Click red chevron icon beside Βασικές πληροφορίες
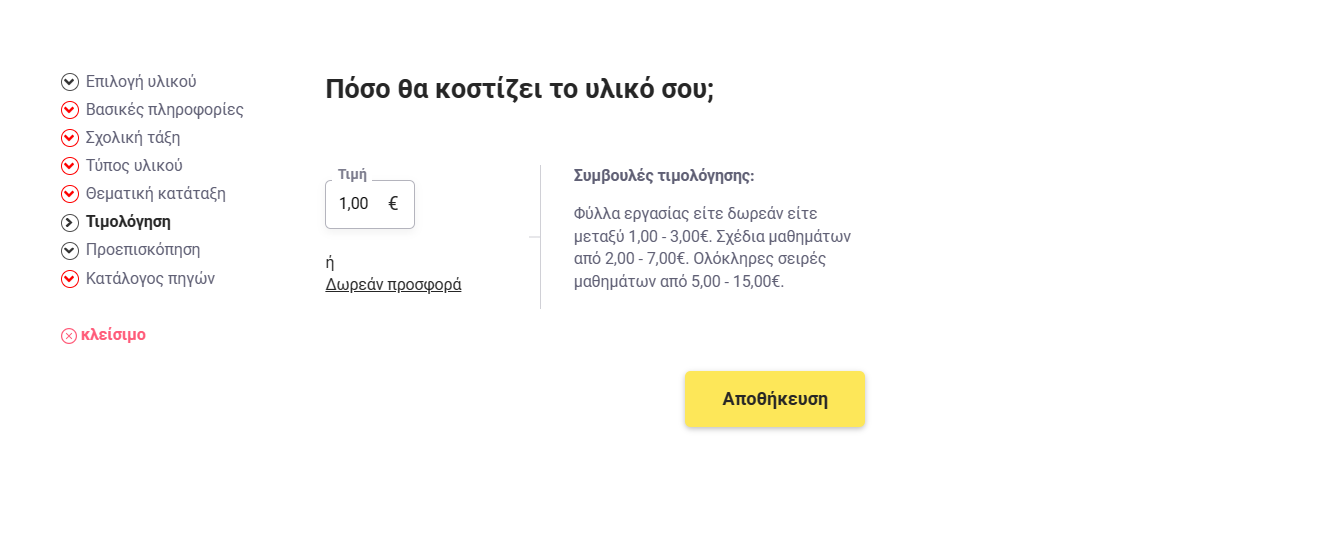Screen dimensions: 1331x535 tap(70, 110)
